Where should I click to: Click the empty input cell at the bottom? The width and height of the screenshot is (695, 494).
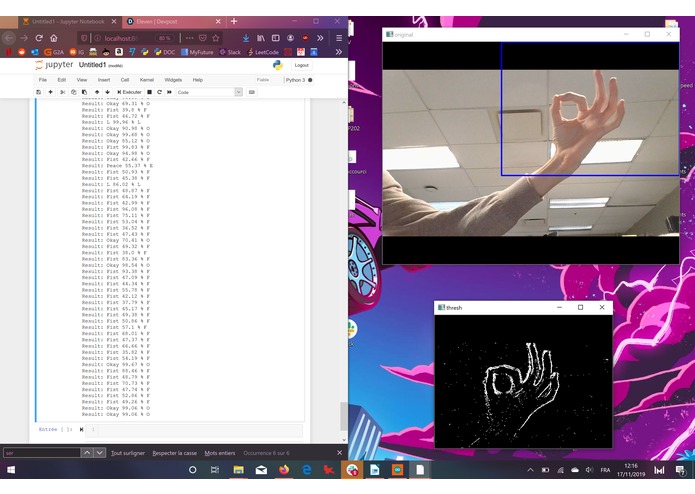tap(194, 429)
